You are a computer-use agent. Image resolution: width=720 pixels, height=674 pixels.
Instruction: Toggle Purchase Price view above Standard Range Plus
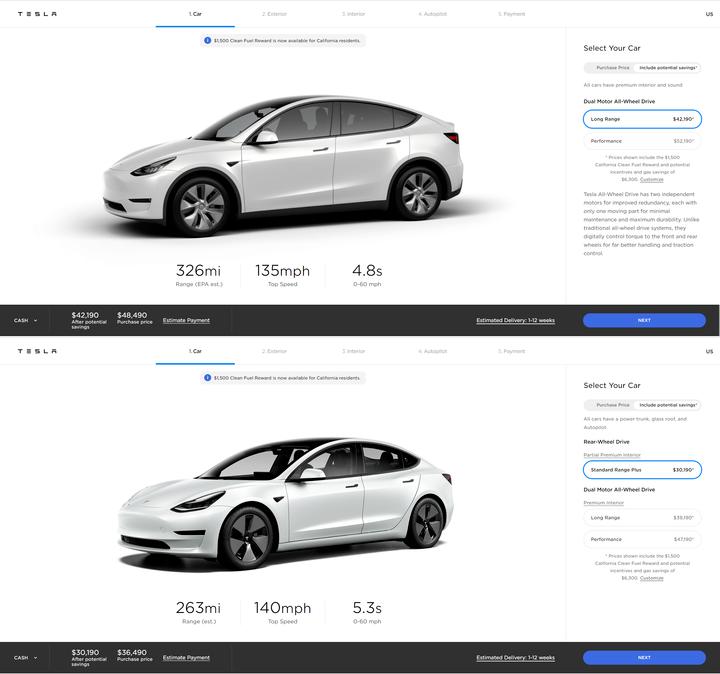pyautogui.click(x=613, y=405)
